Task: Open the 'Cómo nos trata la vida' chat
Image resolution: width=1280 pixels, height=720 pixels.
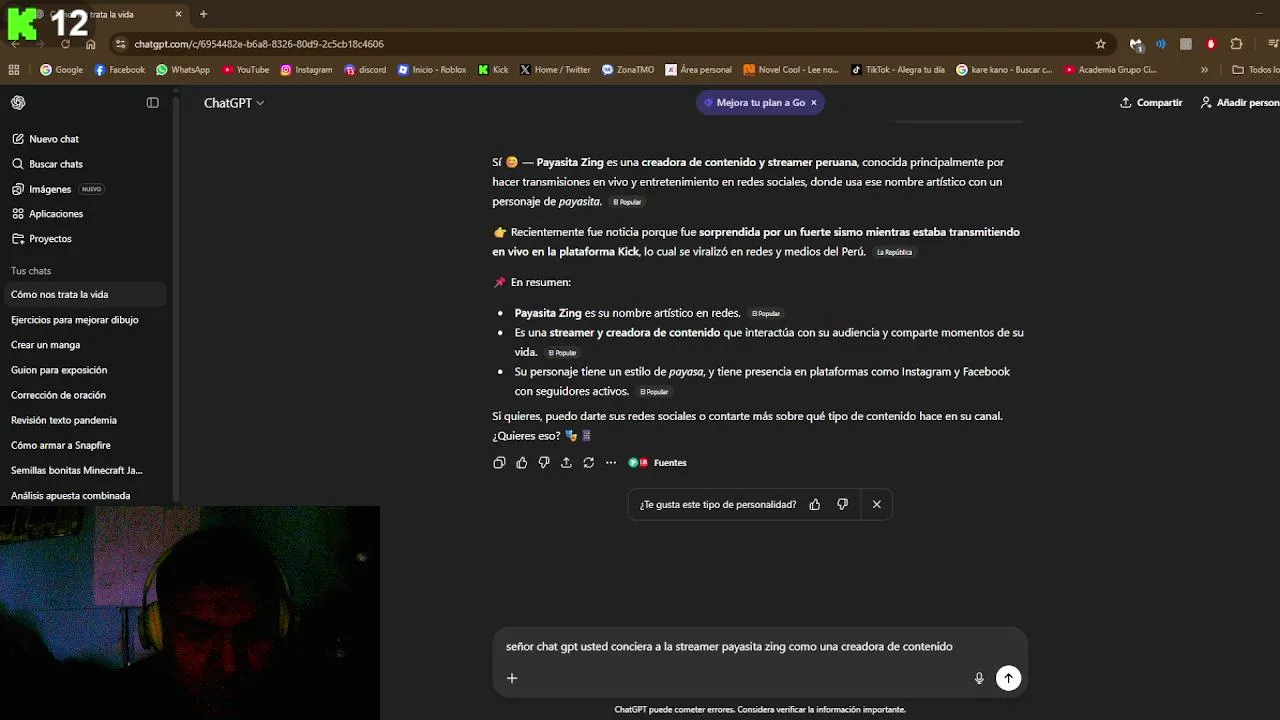Action: coord(86,295)
